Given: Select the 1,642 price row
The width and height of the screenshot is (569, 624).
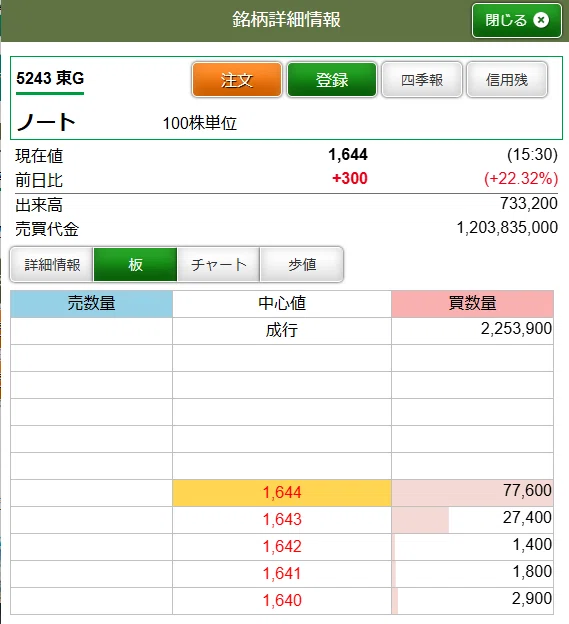Looking at the screenshot, I should pos(282,547).
